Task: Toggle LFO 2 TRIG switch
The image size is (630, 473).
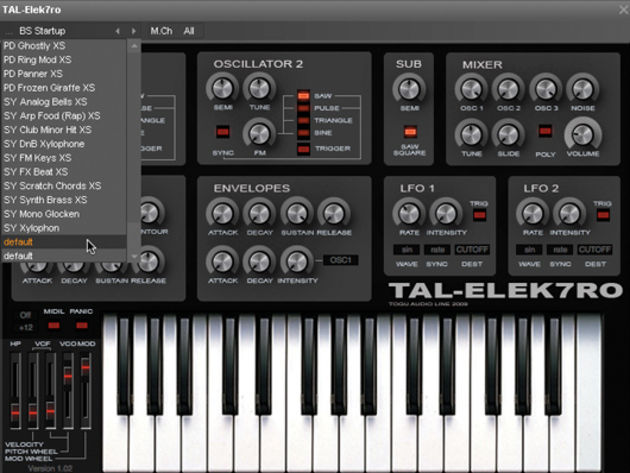Action: coord(603,215)
